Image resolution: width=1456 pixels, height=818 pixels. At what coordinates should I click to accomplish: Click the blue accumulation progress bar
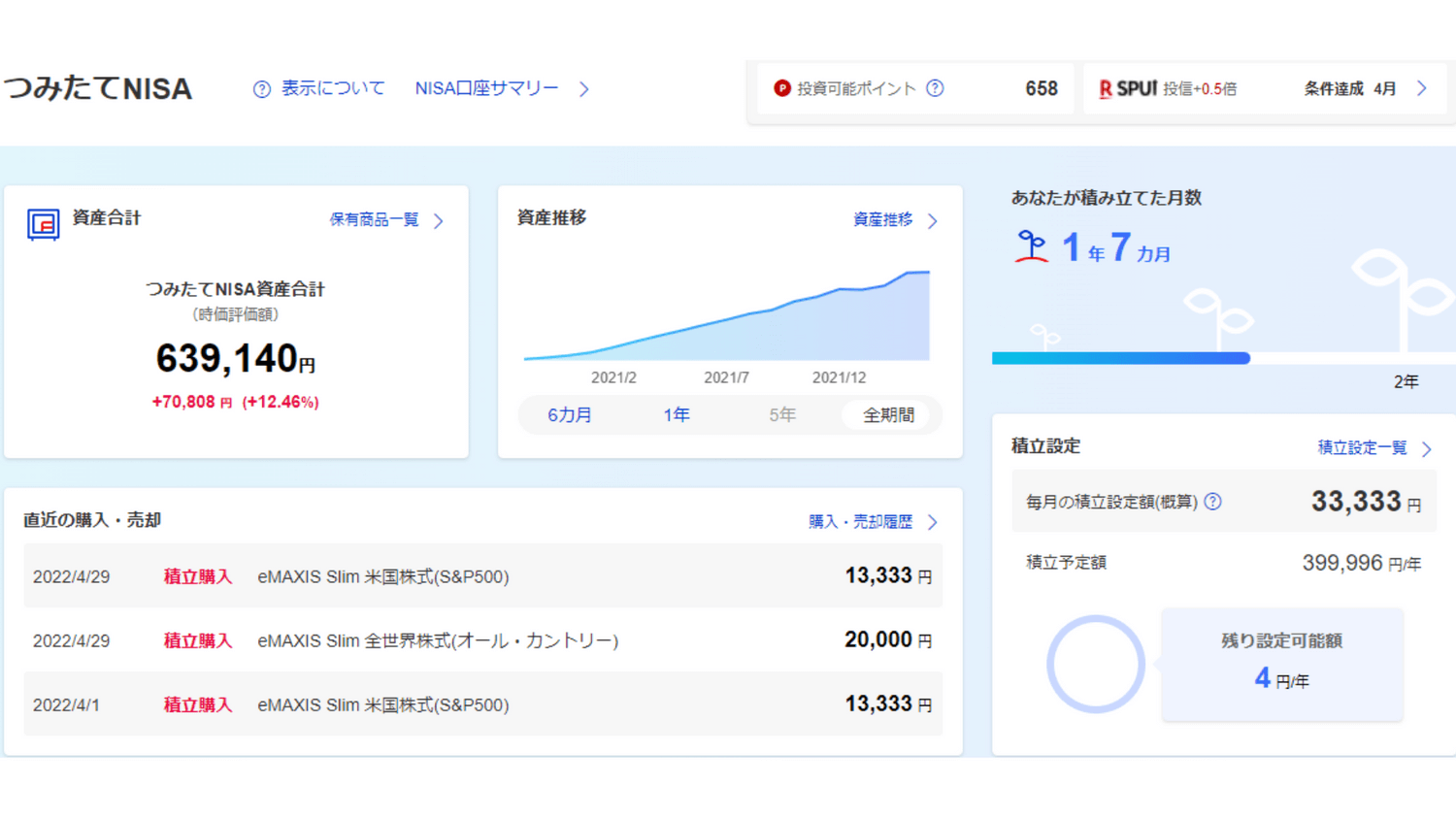(x=1120, y=358)
